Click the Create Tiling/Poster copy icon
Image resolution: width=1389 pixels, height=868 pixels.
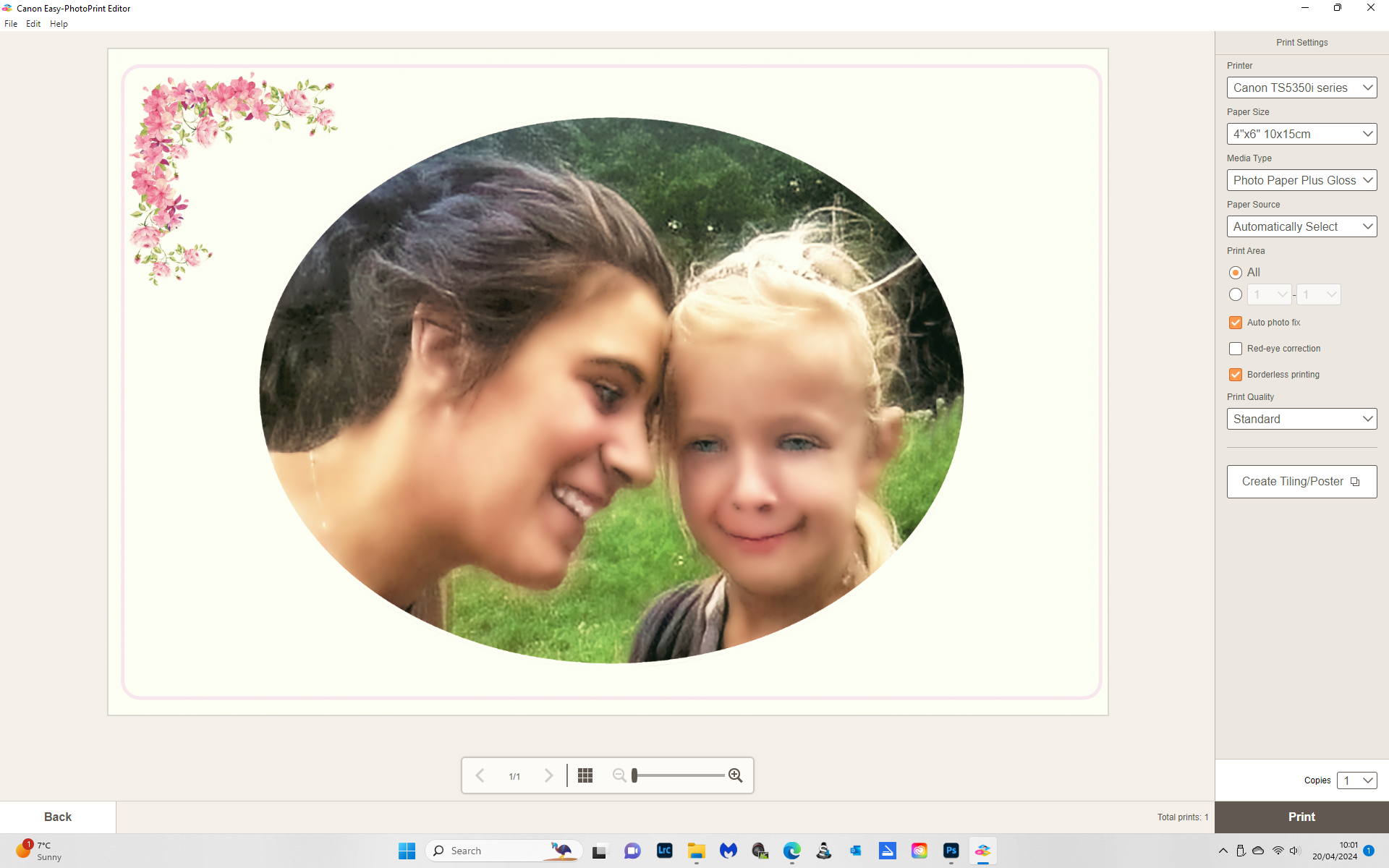click(1355, 481)
